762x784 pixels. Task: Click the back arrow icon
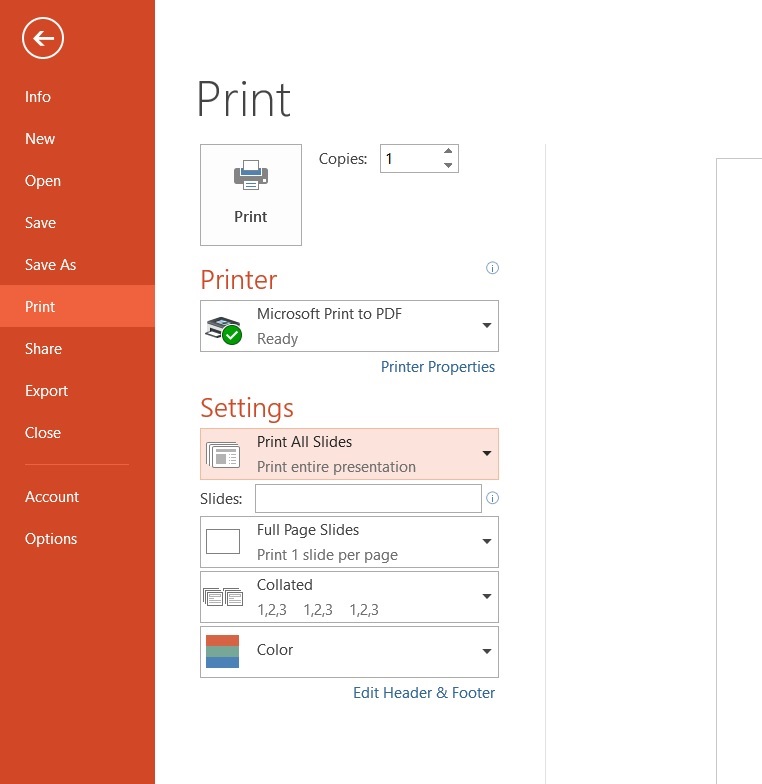(42, 39)
